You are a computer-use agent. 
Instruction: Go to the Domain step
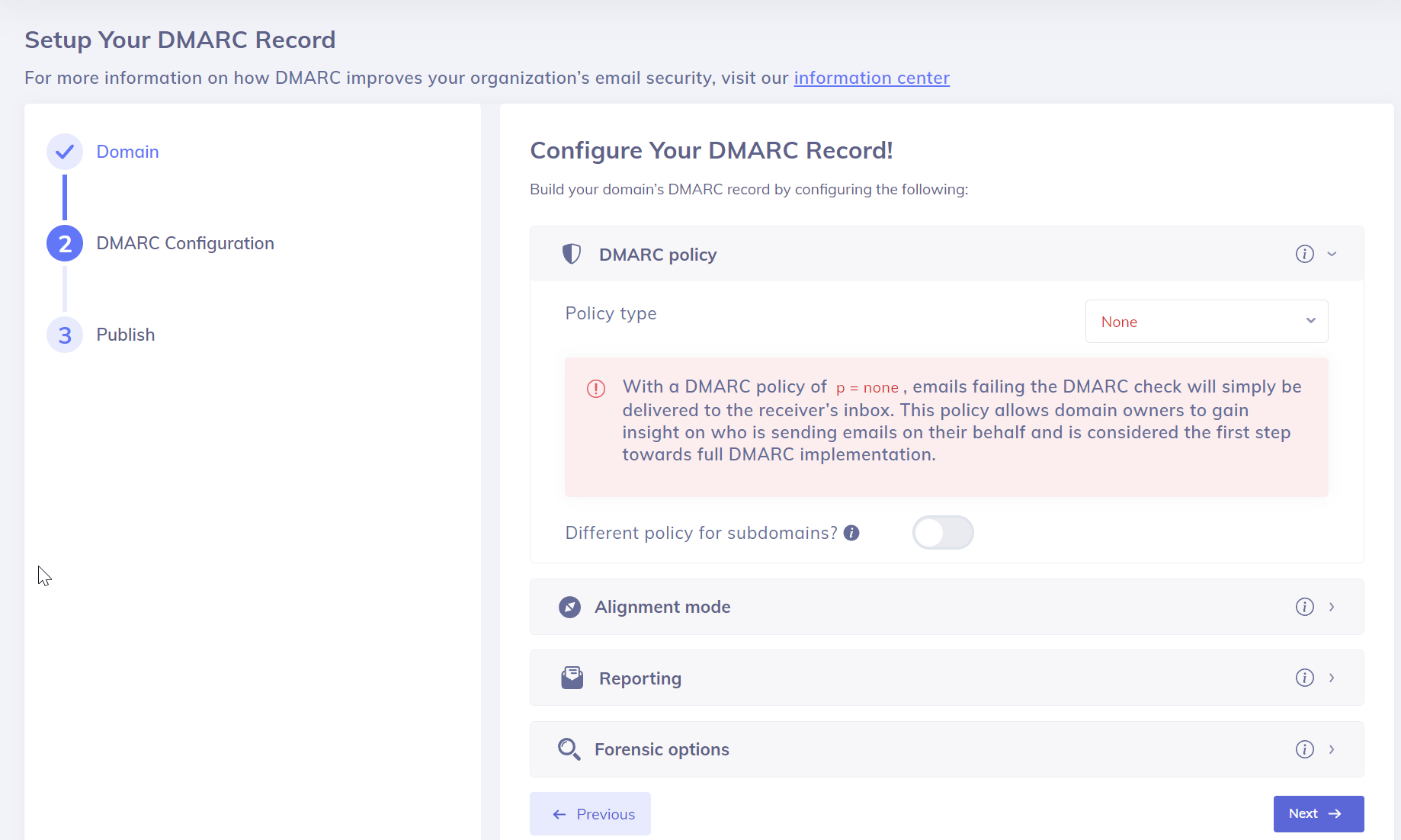pyautogui.click(x=127, y=152)
